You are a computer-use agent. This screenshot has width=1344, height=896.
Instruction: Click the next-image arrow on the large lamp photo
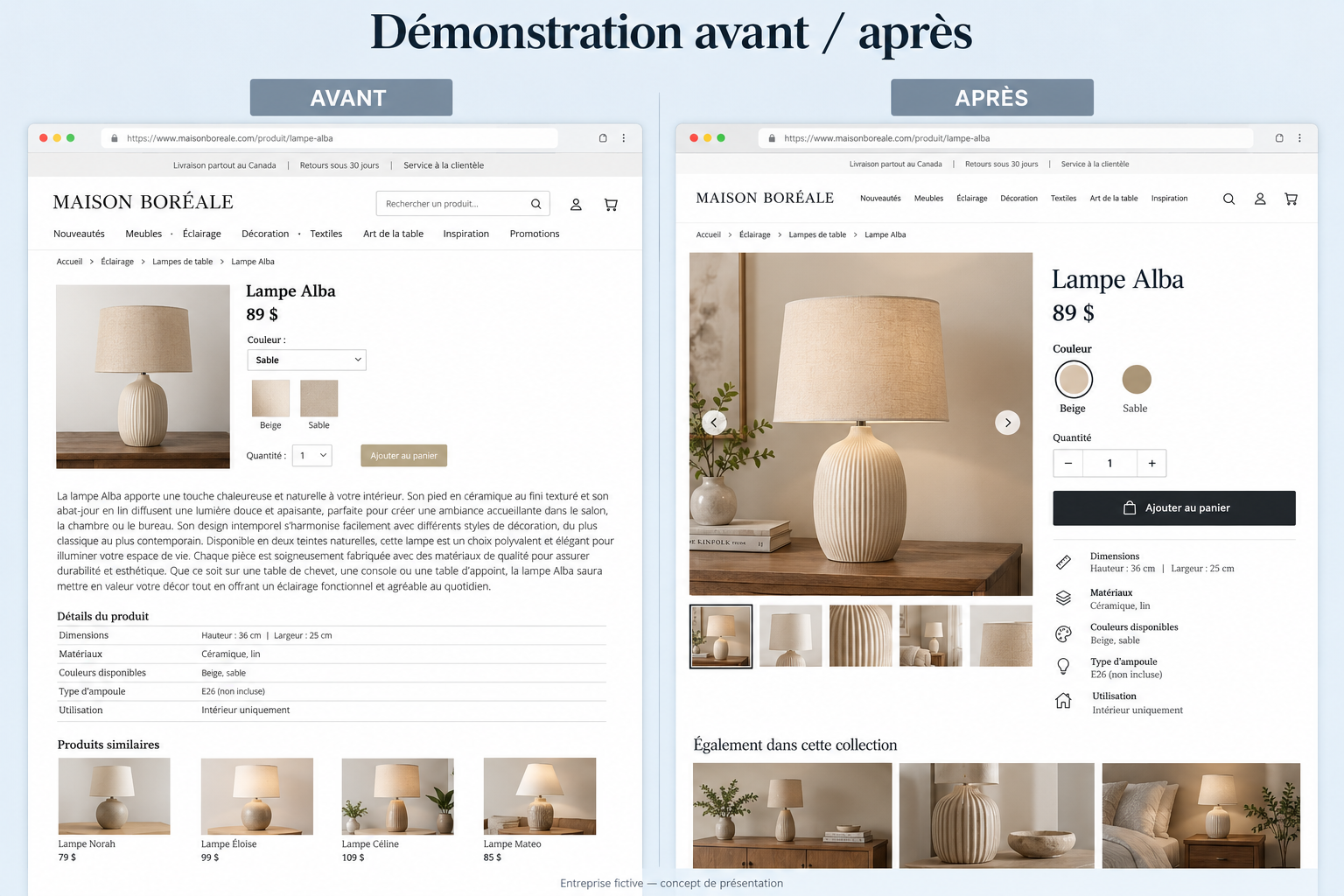coord(1007,423)
